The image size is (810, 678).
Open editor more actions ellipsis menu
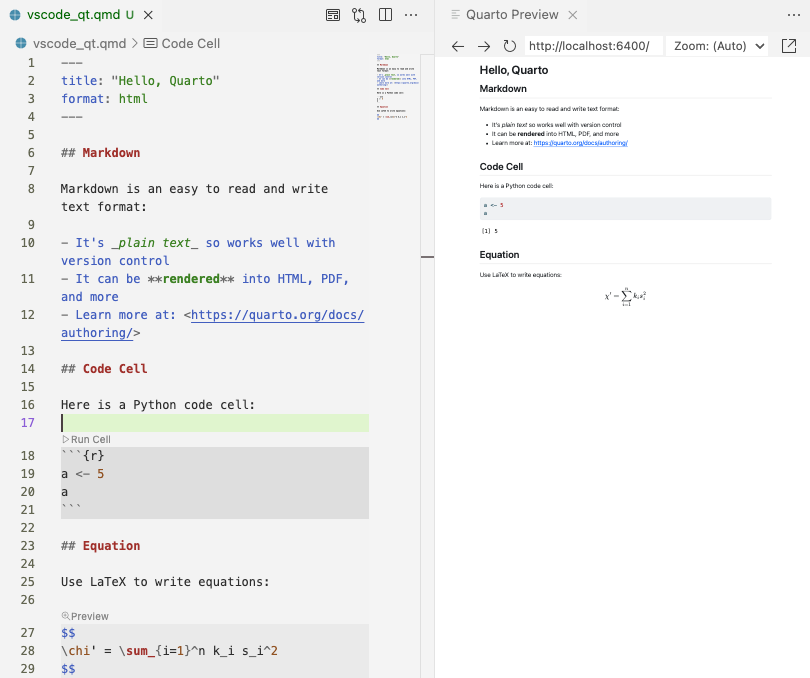pos(411,15)
